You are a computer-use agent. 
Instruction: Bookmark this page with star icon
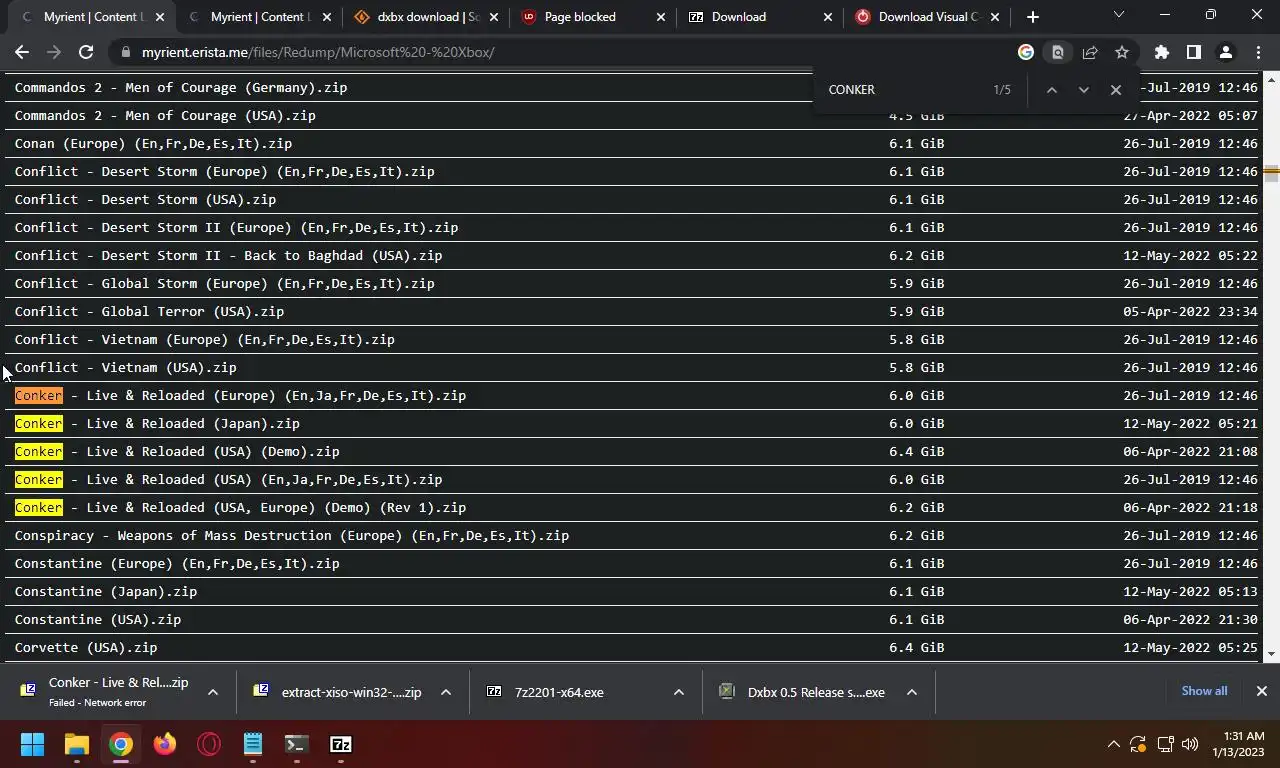(x=1122, y=52)
